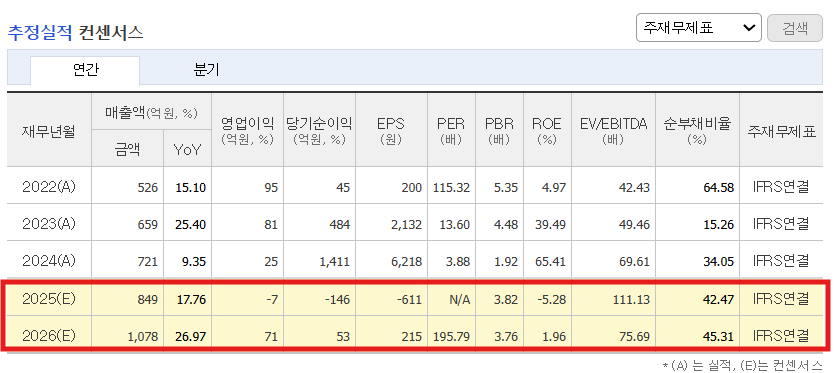Select the 2026(E) row label
The width and height of the screenshot is (837, 373).
coord(49,336)
